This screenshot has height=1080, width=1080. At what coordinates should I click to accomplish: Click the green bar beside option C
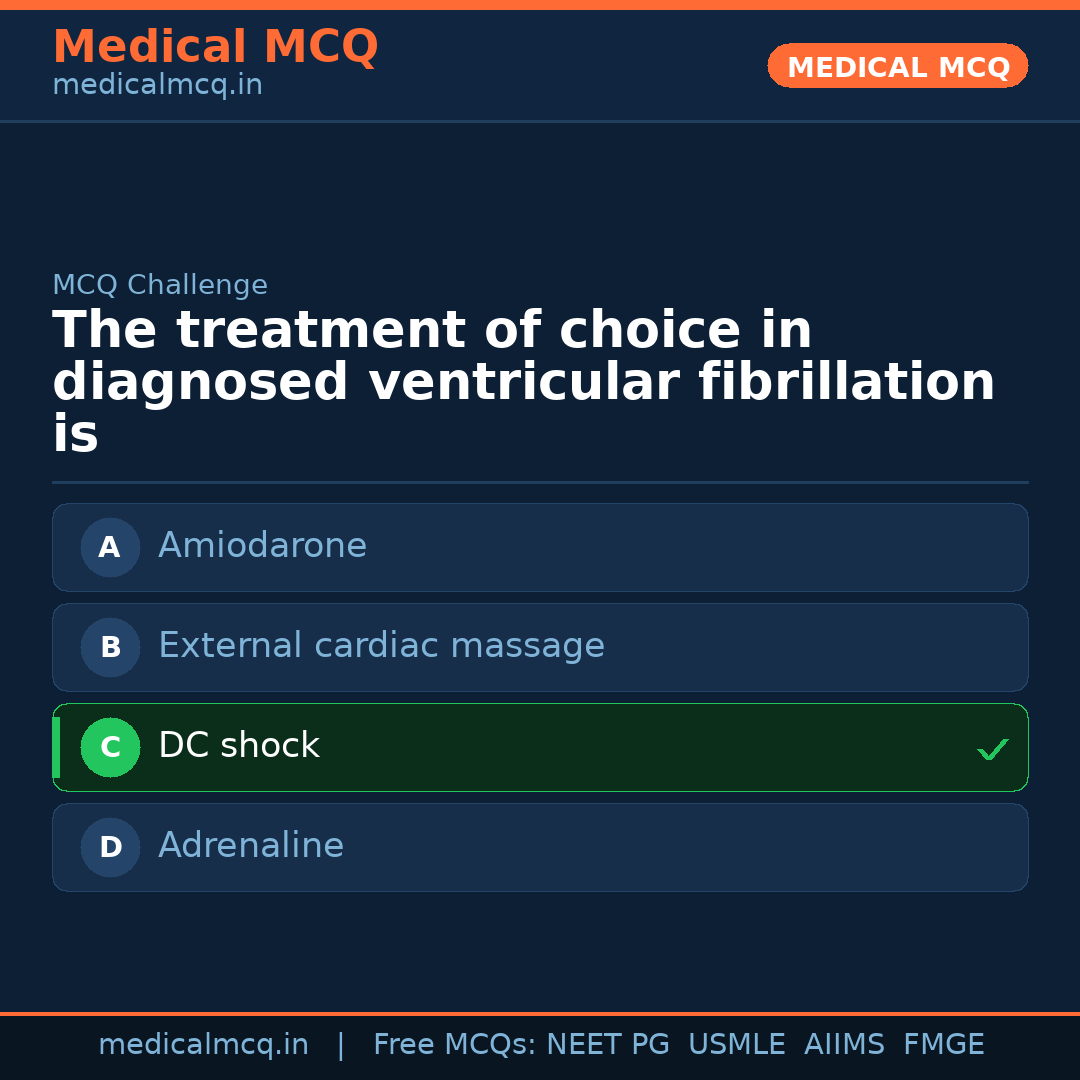pos(56,747)
